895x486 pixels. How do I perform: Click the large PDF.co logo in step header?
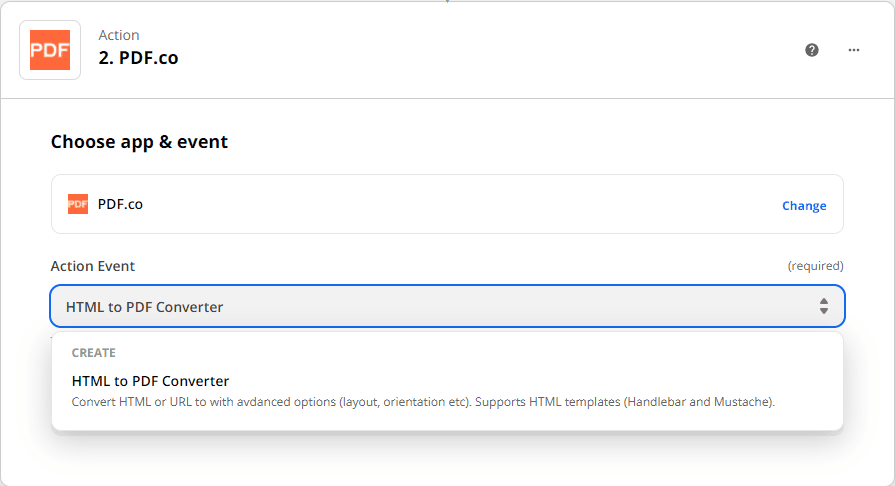[x=50, y=50]
